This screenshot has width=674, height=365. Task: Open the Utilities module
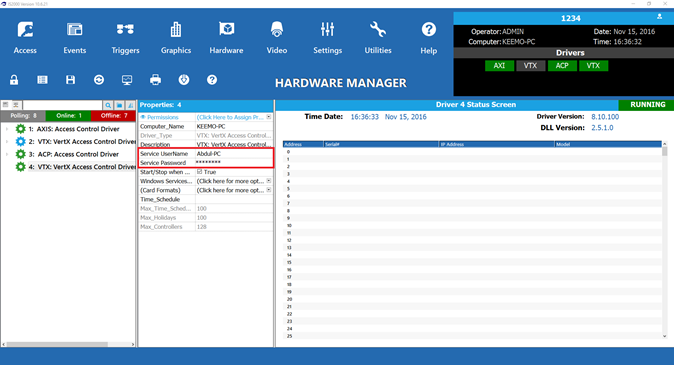(x=378, y=38)
